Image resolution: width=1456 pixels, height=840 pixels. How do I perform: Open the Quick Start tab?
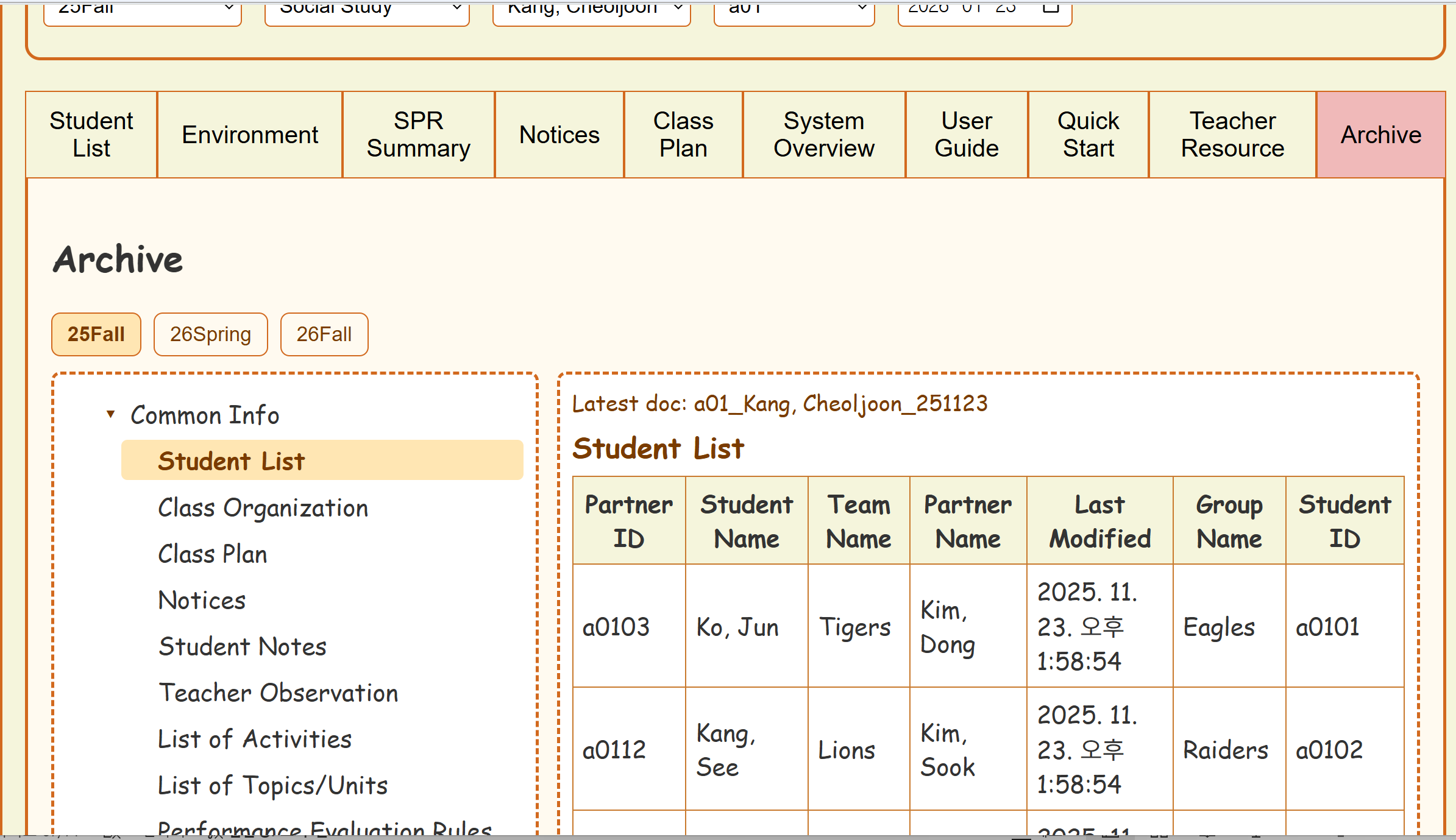[x=1088, y=135]
